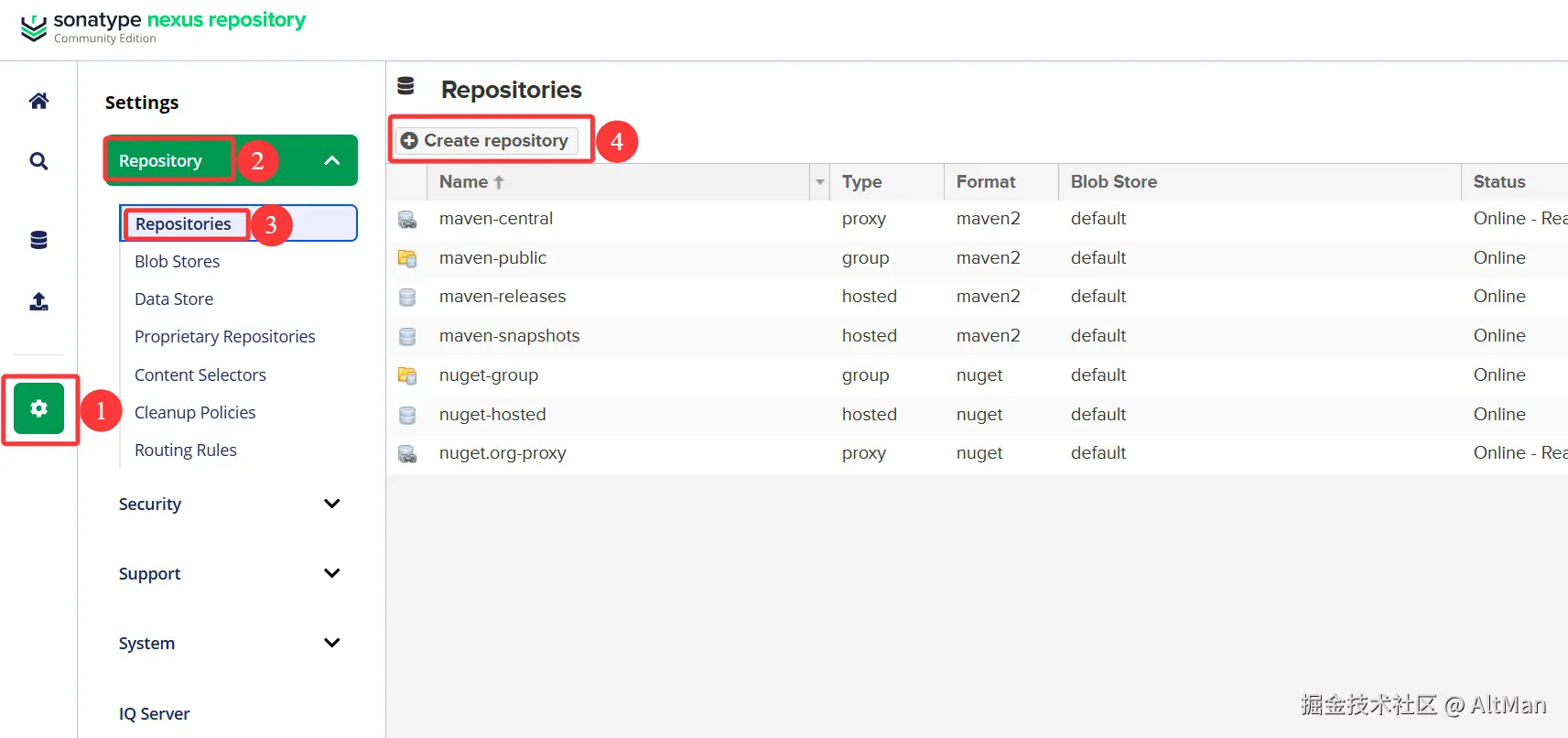The height and width of the screenshot is (738, 1568).
Task: Select Blob Stores in settings menu
Action: tap(177, 262)
